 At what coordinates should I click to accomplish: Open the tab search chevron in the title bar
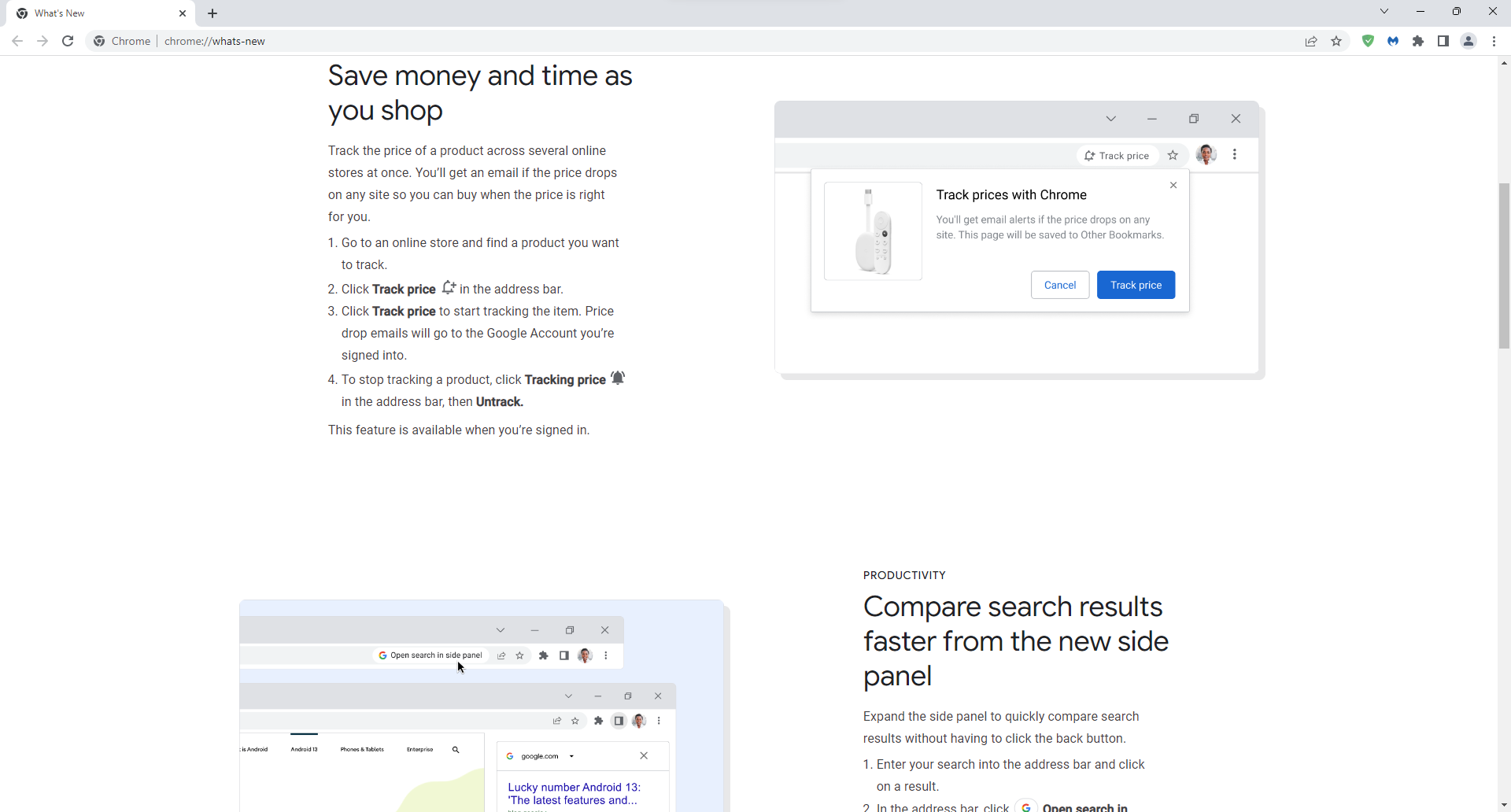(x=1384, y=11)
